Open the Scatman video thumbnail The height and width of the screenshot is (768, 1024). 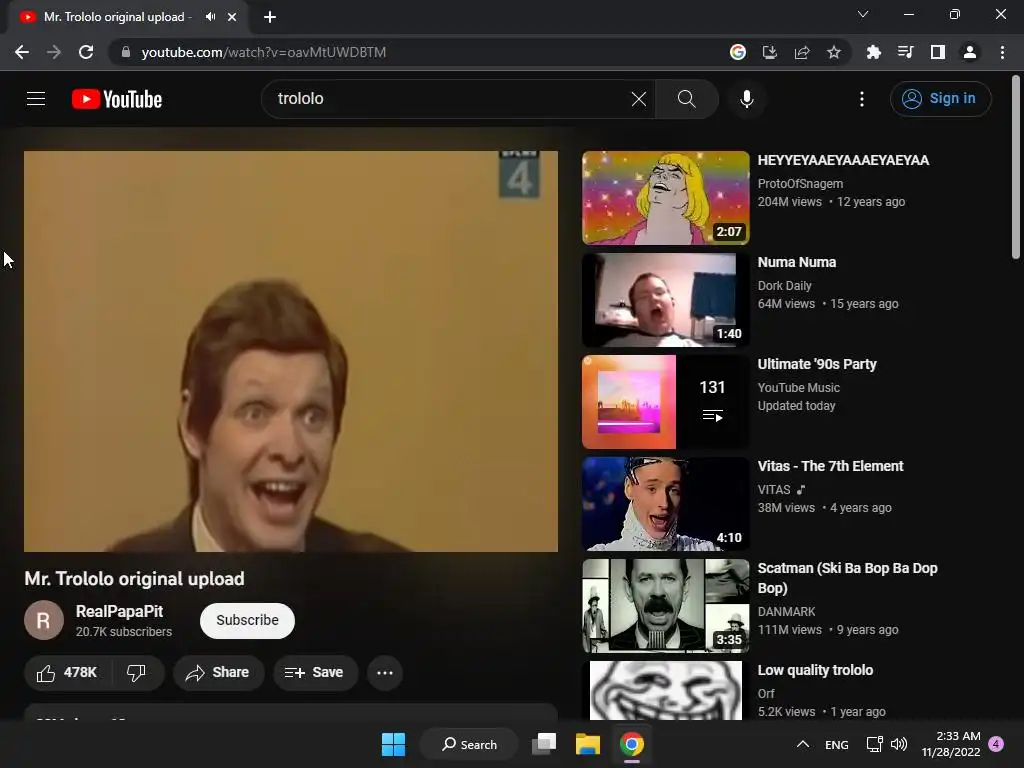pos(665,605)
